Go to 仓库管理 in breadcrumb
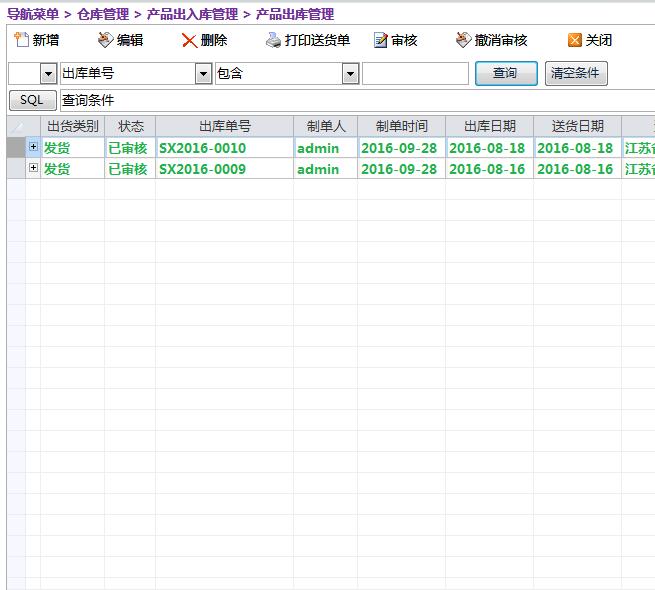 103,14
